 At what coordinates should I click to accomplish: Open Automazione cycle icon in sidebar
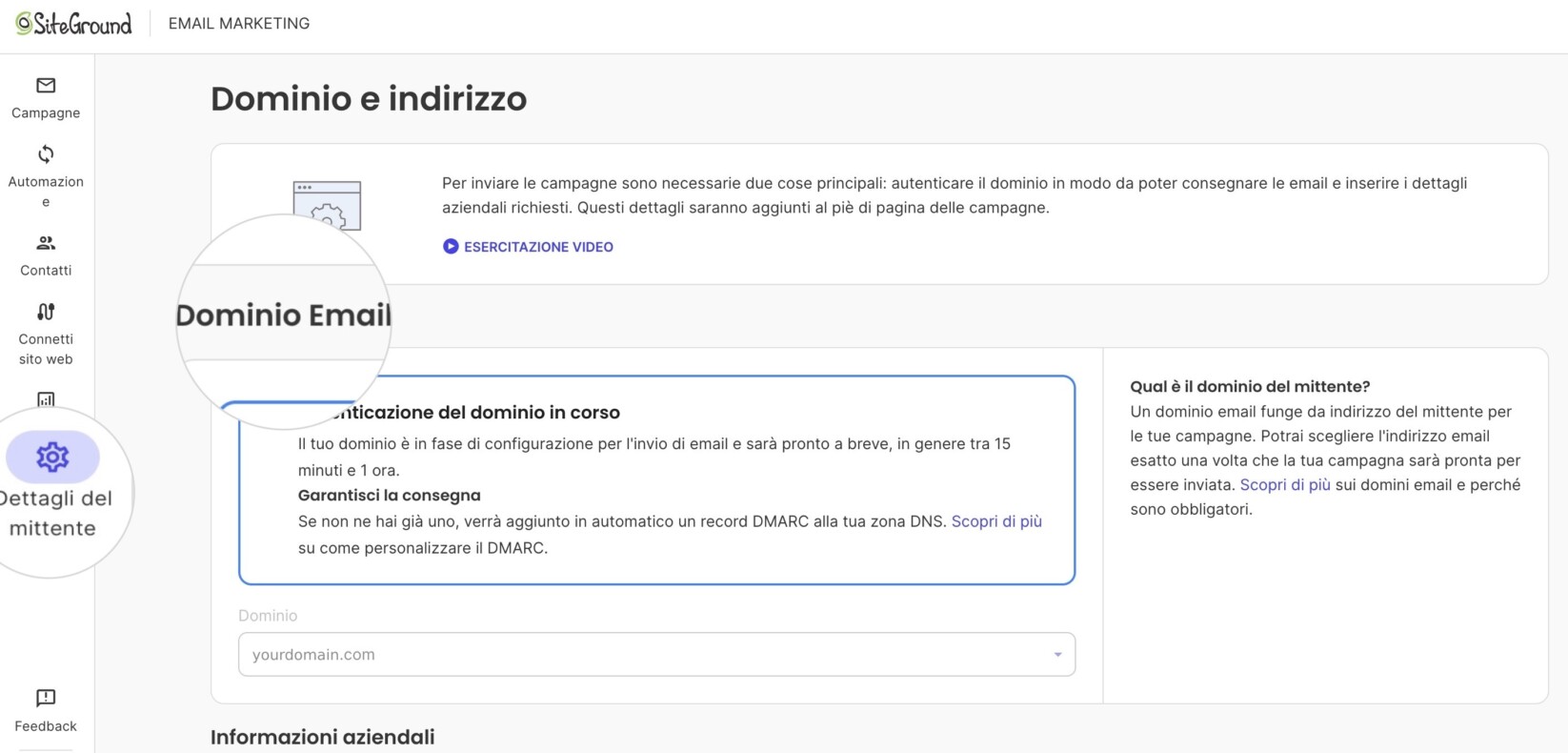click(x=46, y=154)
